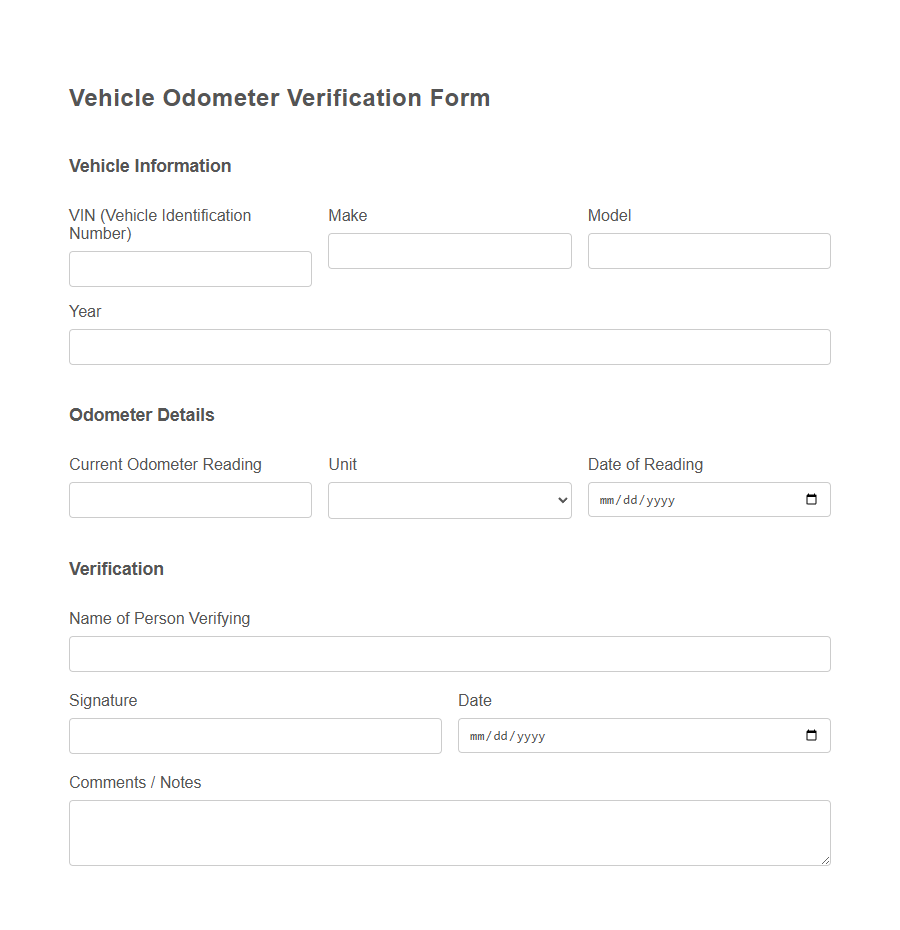Screen dimensions: 900x930
Task: Click the Current Odometer Reading field
Action: (x=190, y=499)
